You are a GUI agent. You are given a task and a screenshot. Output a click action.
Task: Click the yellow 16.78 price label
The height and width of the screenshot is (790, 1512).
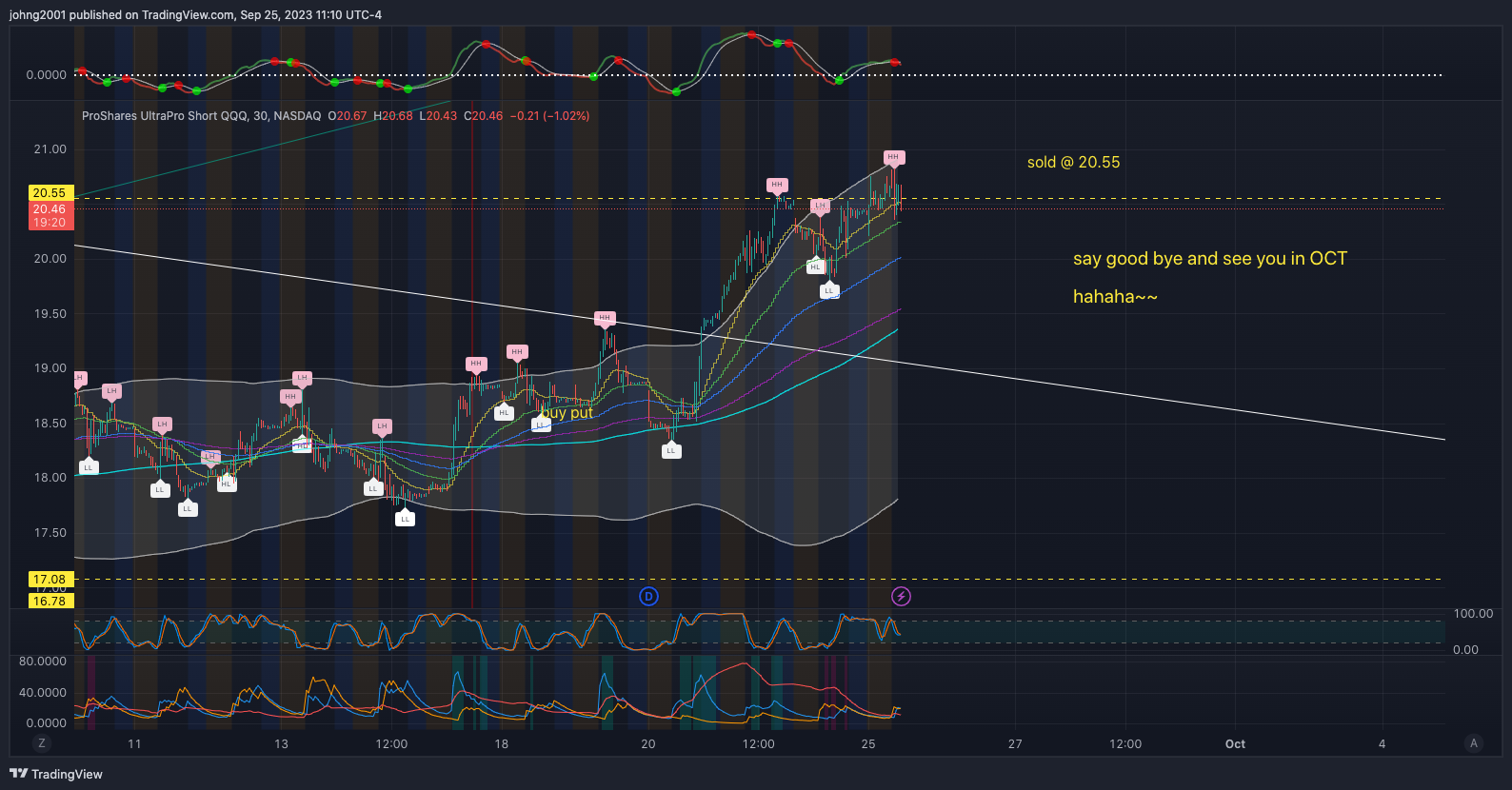pos(50,601)
